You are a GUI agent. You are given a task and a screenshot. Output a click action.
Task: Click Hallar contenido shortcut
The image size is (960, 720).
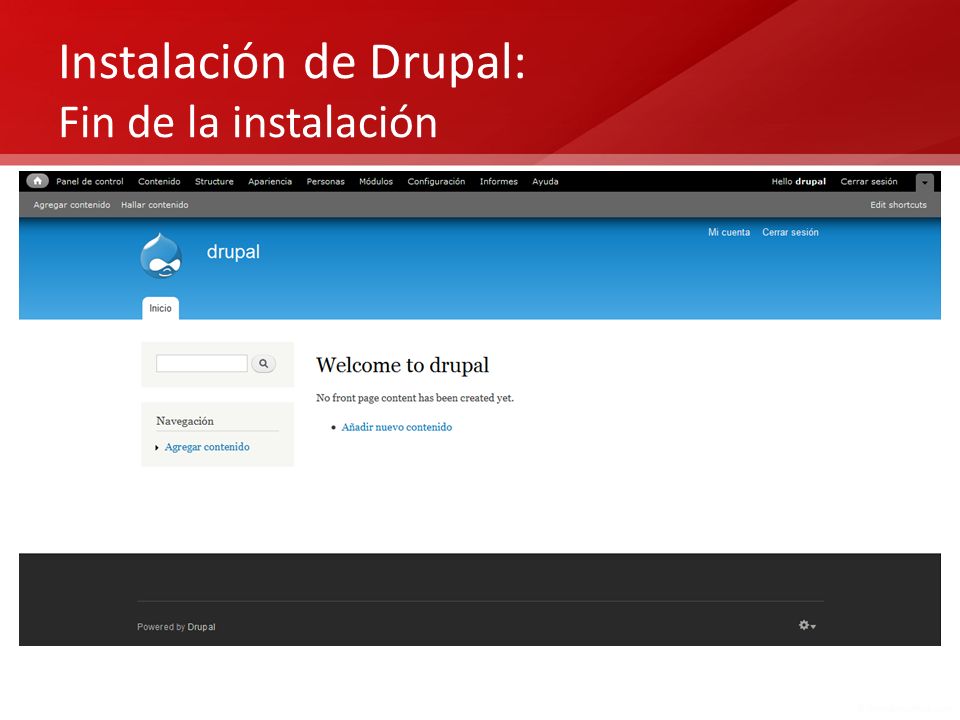coord(155,205)
